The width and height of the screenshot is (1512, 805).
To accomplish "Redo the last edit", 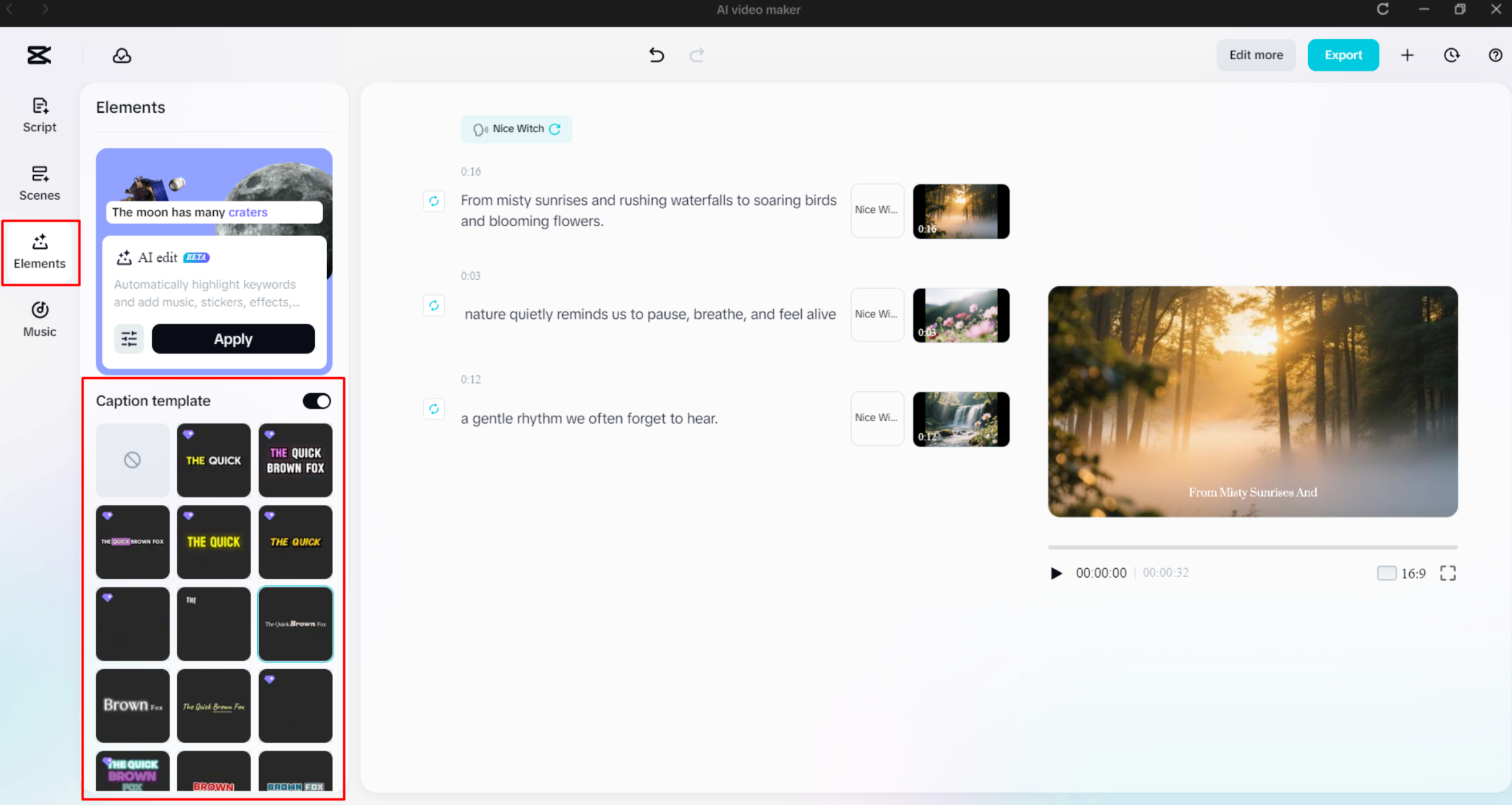I will 697,55.
